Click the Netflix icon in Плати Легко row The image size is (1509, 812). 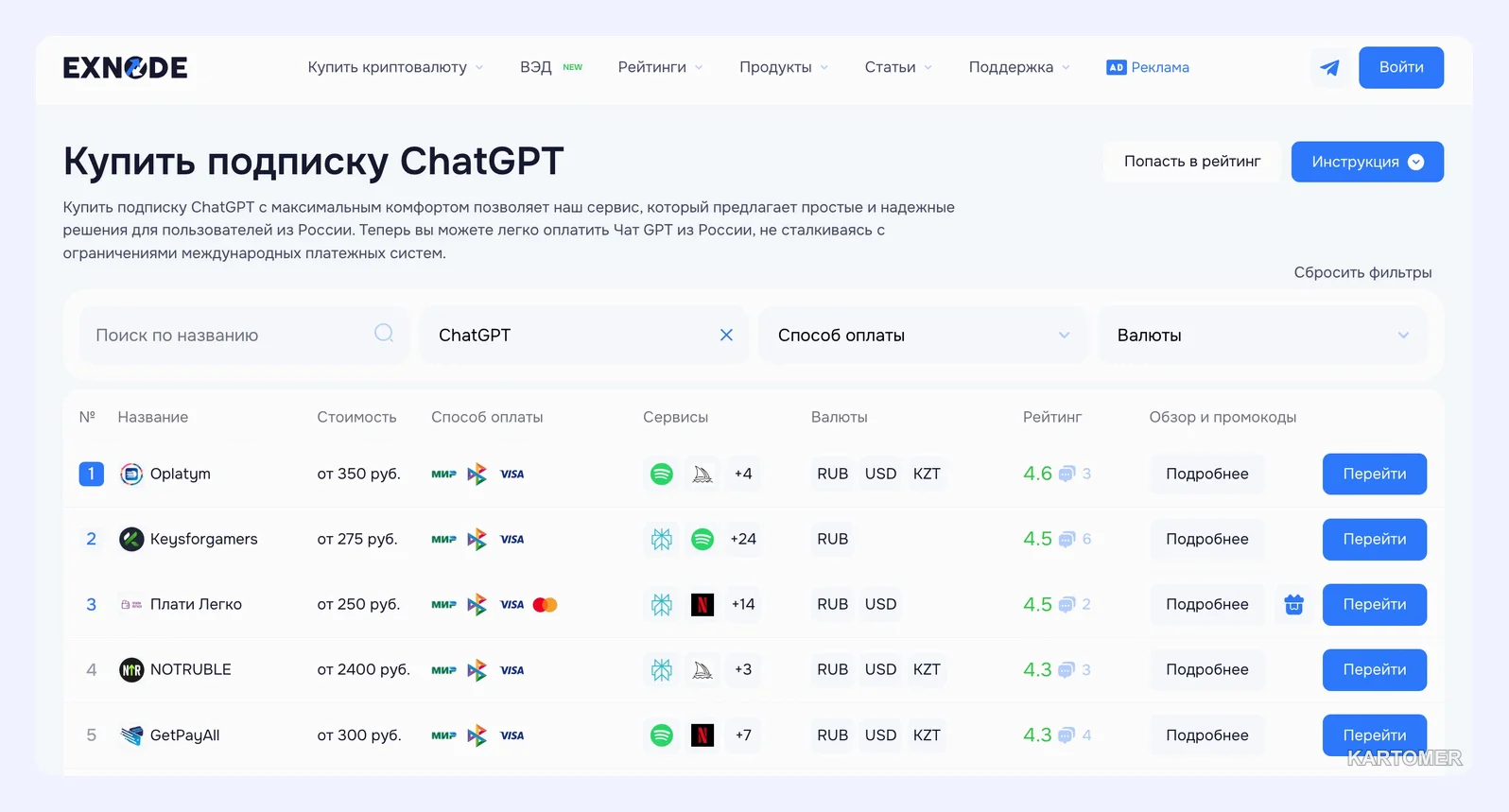702,604
